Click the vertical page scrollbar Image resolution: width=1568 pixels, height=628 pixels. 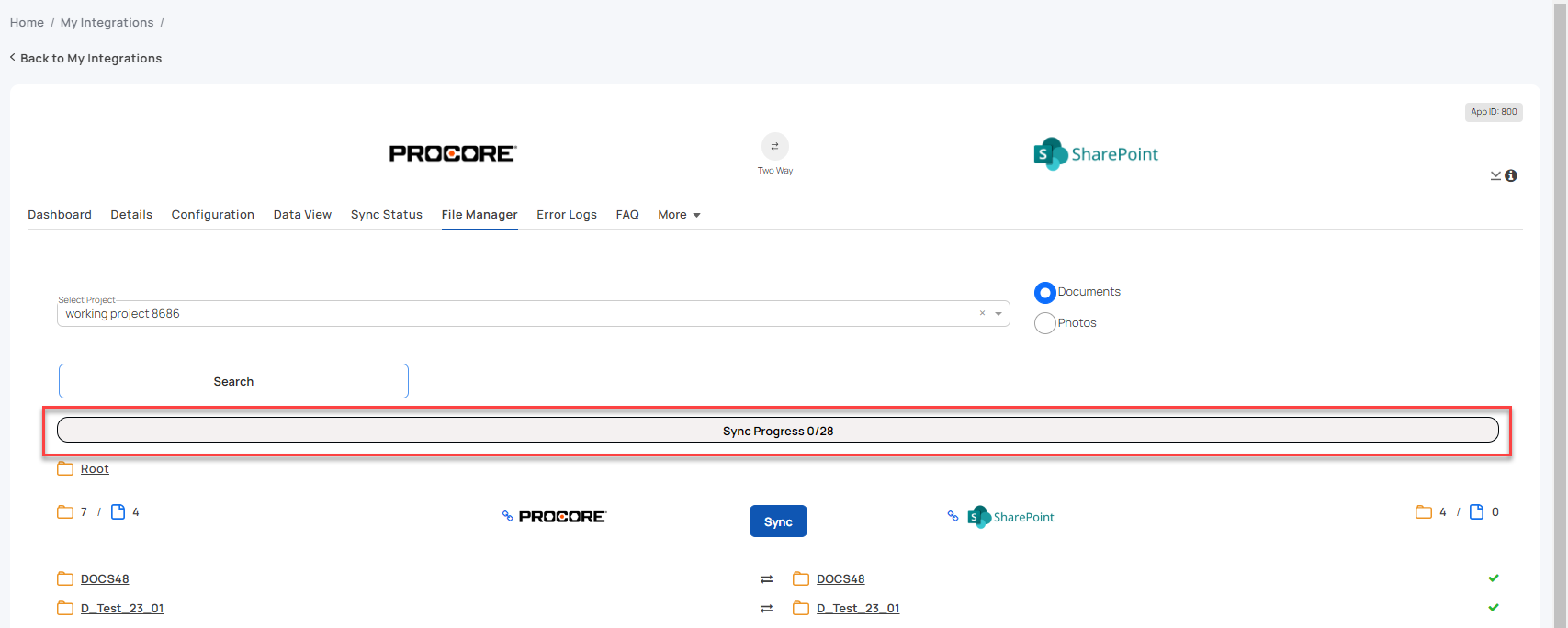pyautogui.click(x=1560, y=314)
